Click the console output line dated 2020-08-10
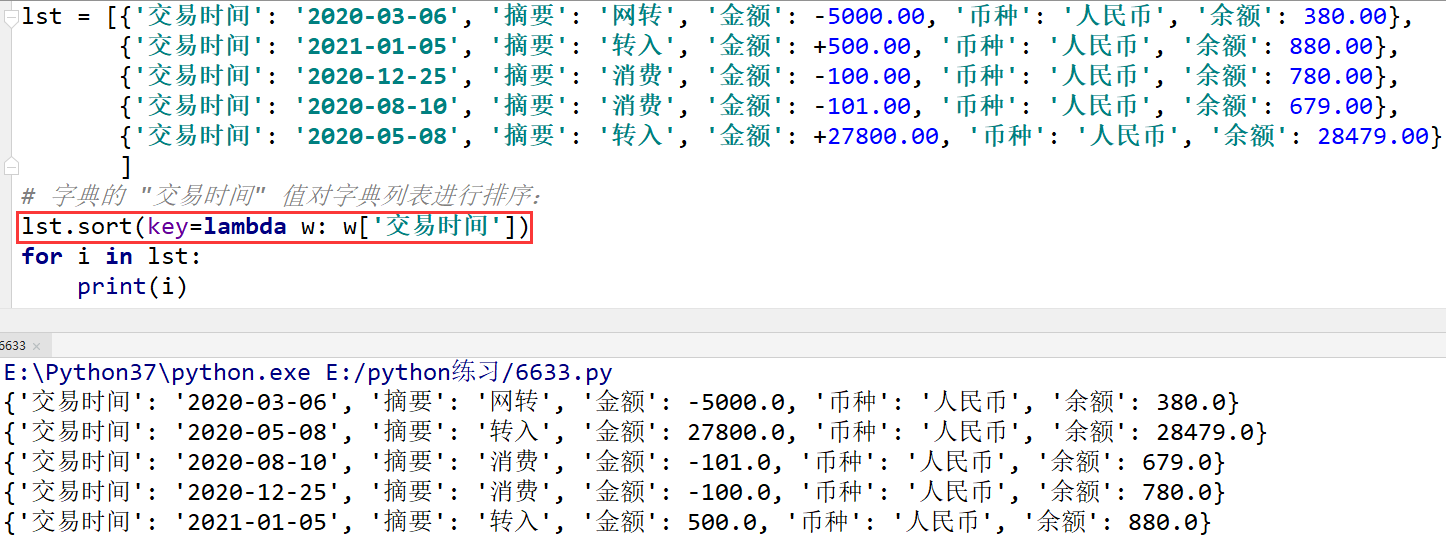The image size is (1446, 549). click(614, 462)
